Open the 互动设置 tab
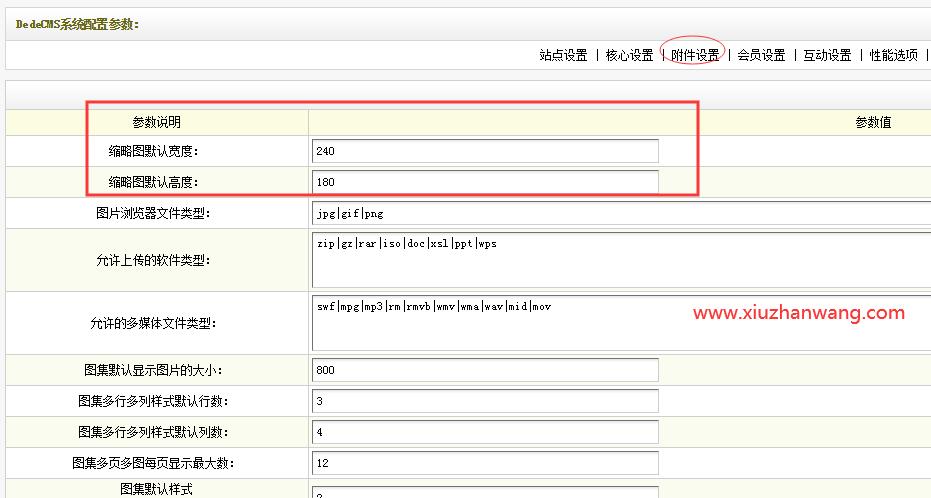931x498 pixels. pos(827,56)
